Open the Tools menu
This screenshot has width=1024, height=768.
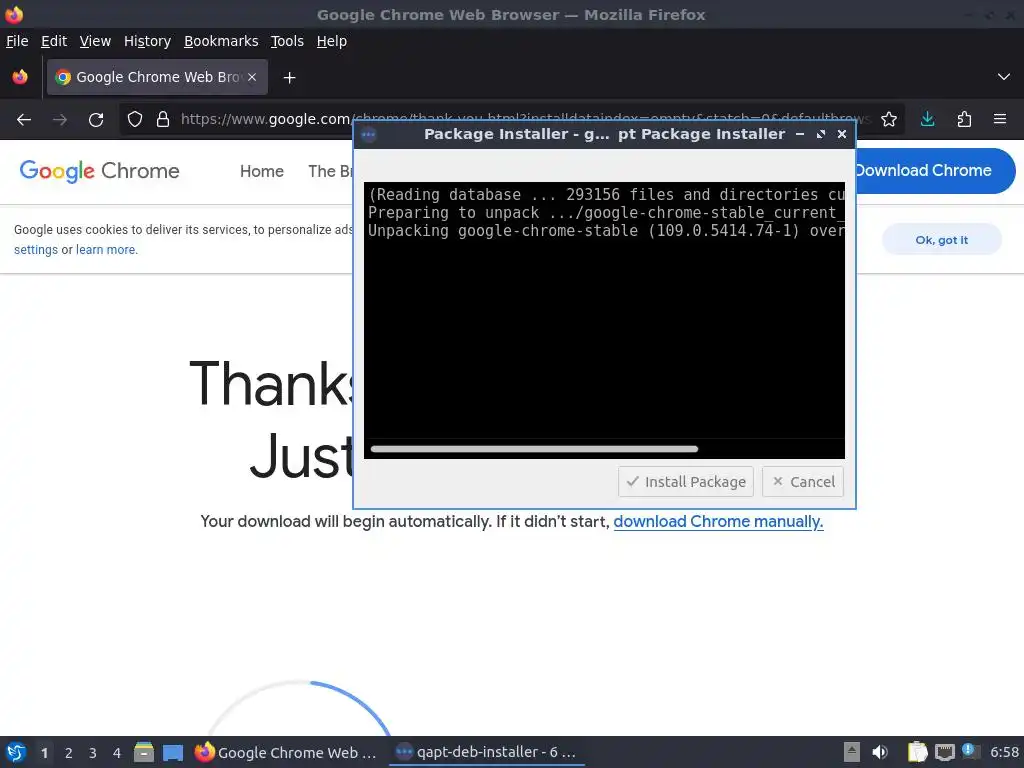[287, 41]
